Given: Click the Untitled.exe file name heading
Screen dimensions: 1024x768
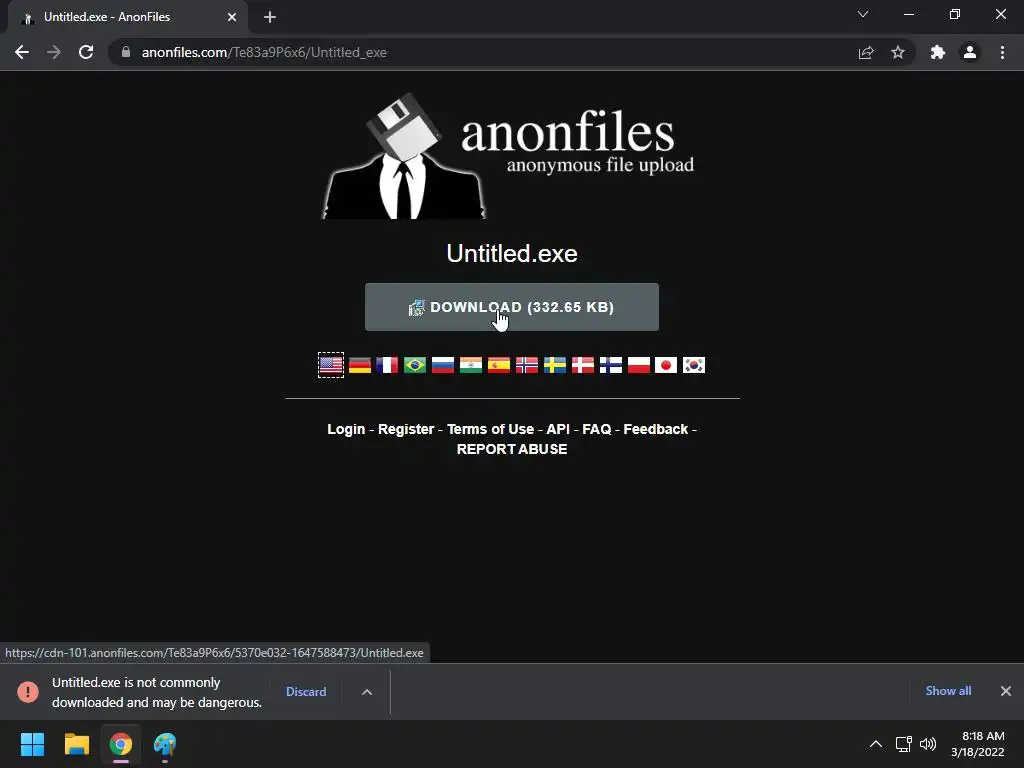Looking at the screenshot, I should 512,253.
